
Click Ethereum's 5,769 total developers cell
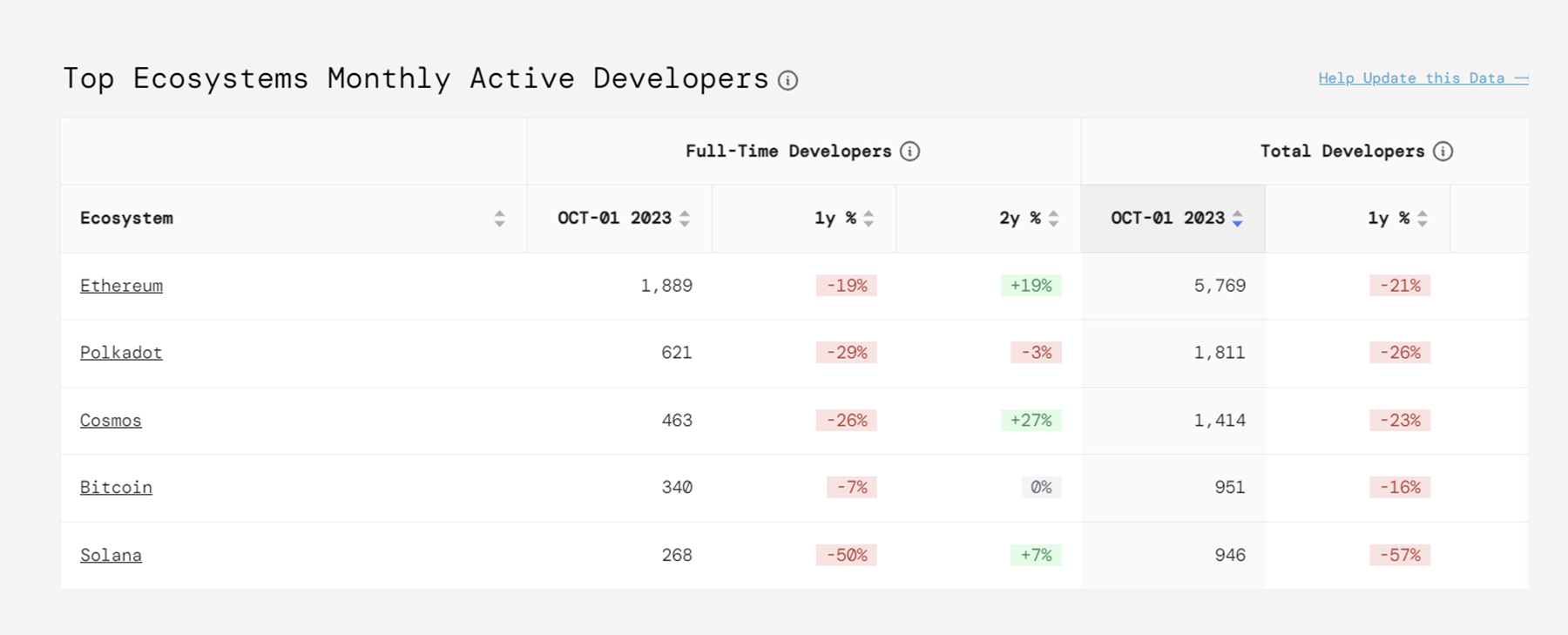pos(1220,286)
